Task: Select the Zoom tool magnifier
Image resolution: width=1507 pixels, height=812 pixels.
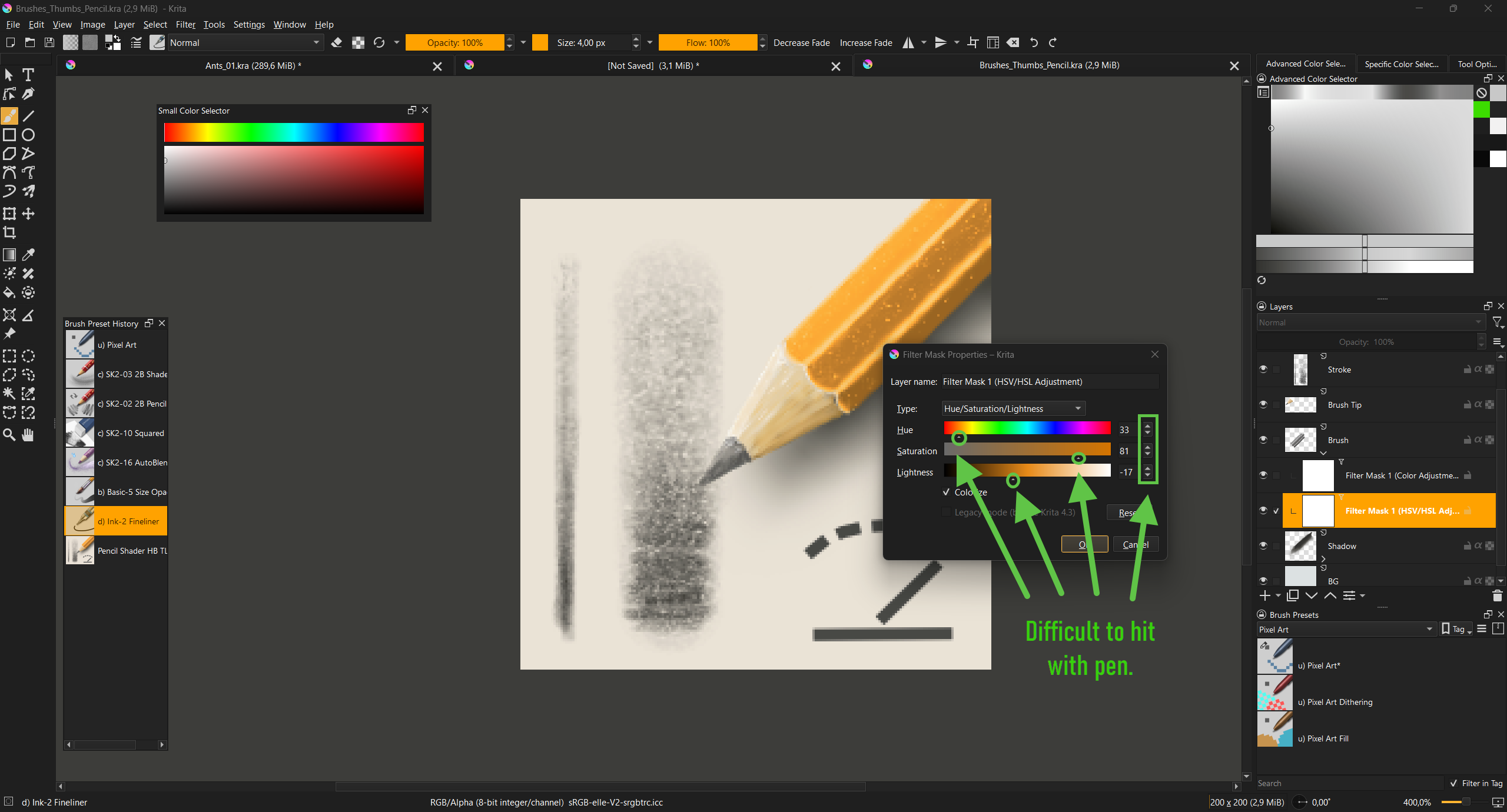Action: [x=9, y=435]
